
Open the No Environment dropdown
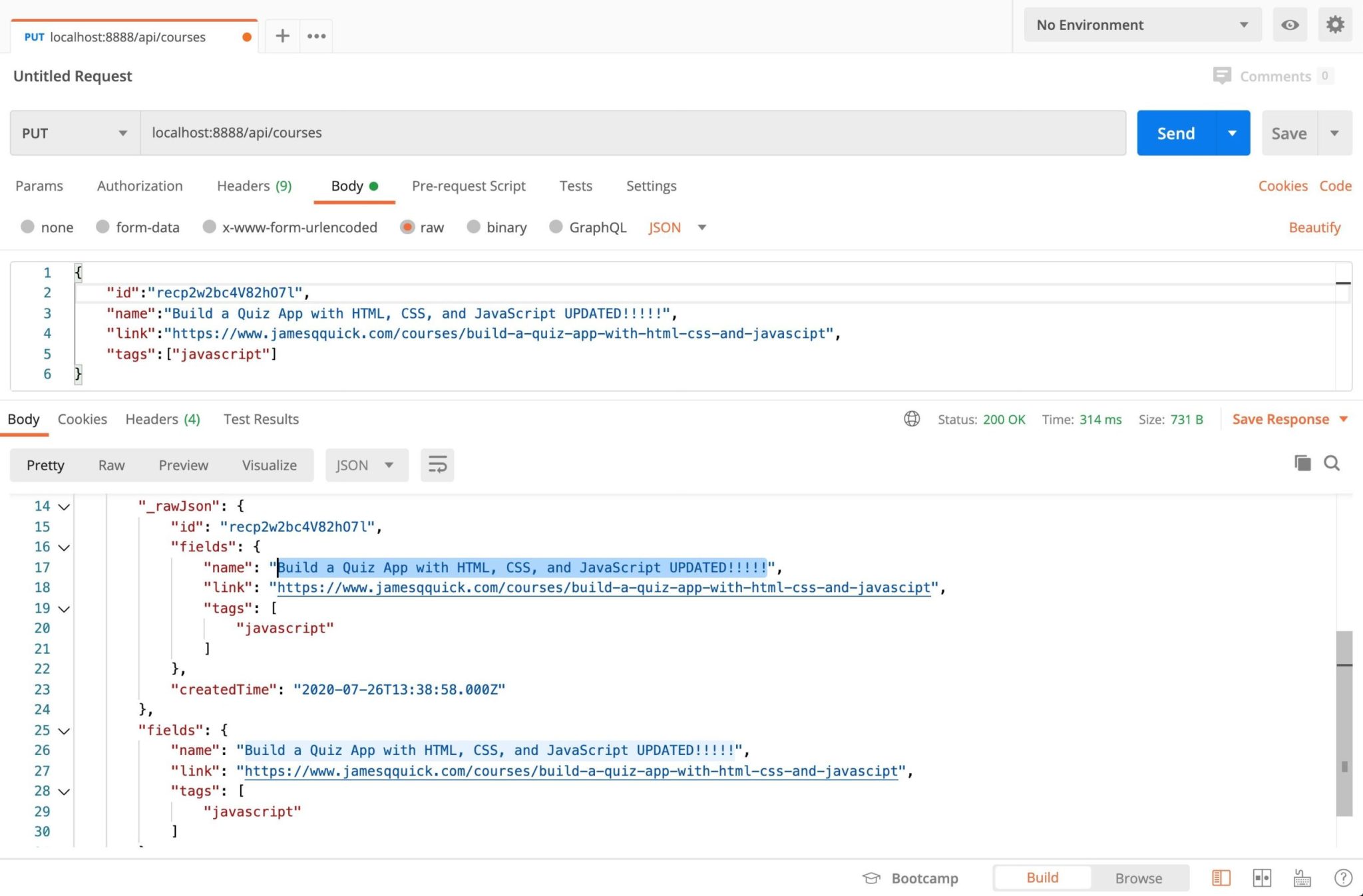[1141, 25]
